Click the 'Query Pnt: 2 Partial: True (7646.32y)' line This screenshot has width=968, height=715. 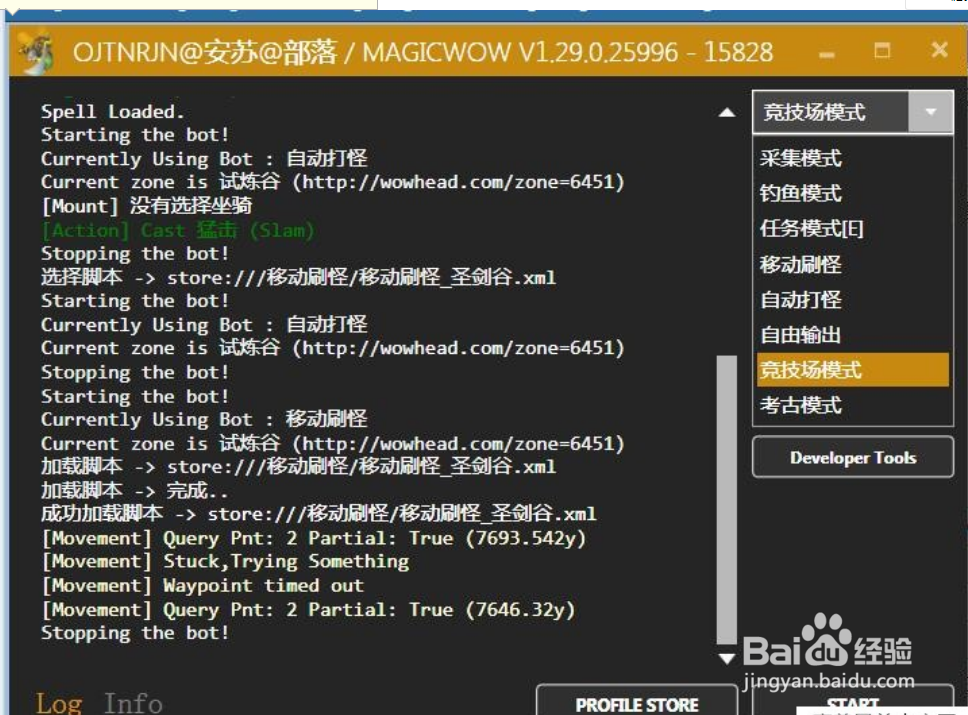point(308,610)
